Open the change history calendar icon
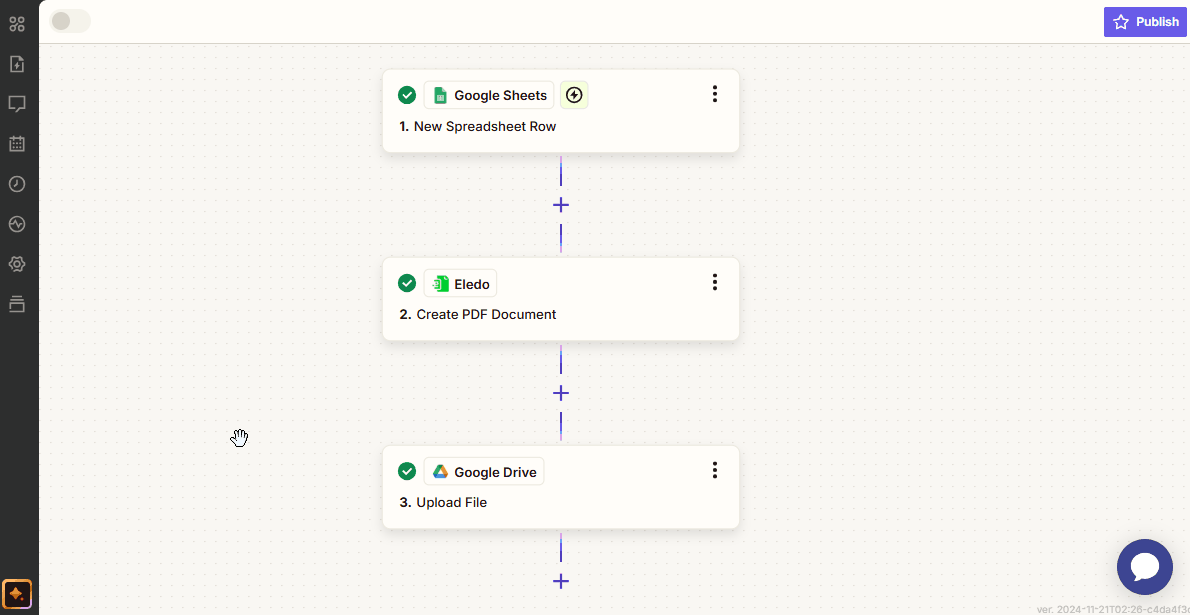 17,144
